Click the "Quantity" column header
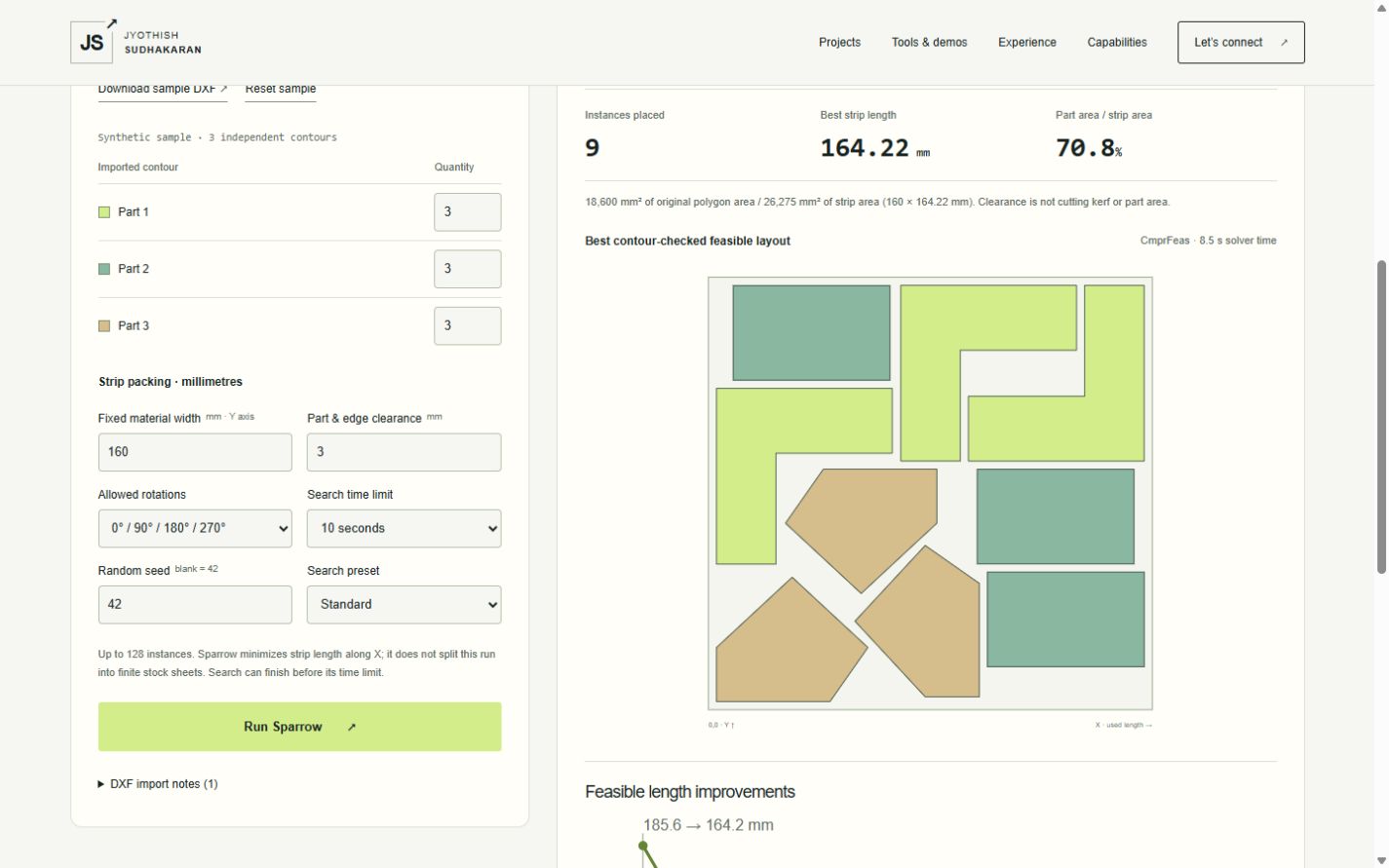1389x868 pixels. click(454, 168)
